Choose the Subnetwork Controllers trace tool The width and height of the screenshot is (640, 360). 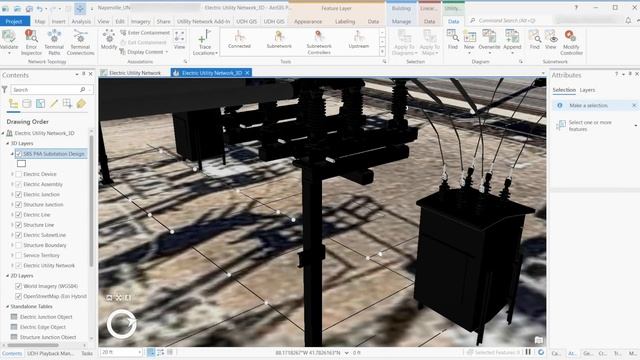319,42
